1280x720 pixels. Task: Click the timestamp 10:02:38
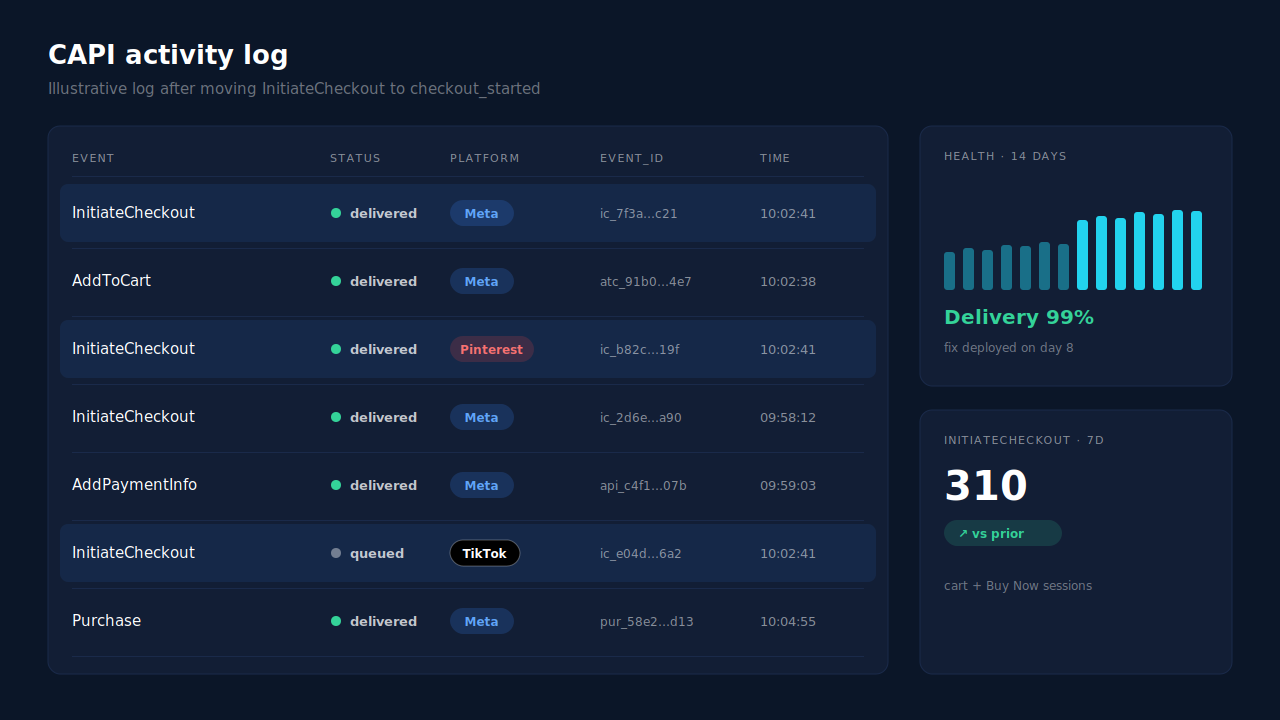pyautogui.click(x=788, y=281)
